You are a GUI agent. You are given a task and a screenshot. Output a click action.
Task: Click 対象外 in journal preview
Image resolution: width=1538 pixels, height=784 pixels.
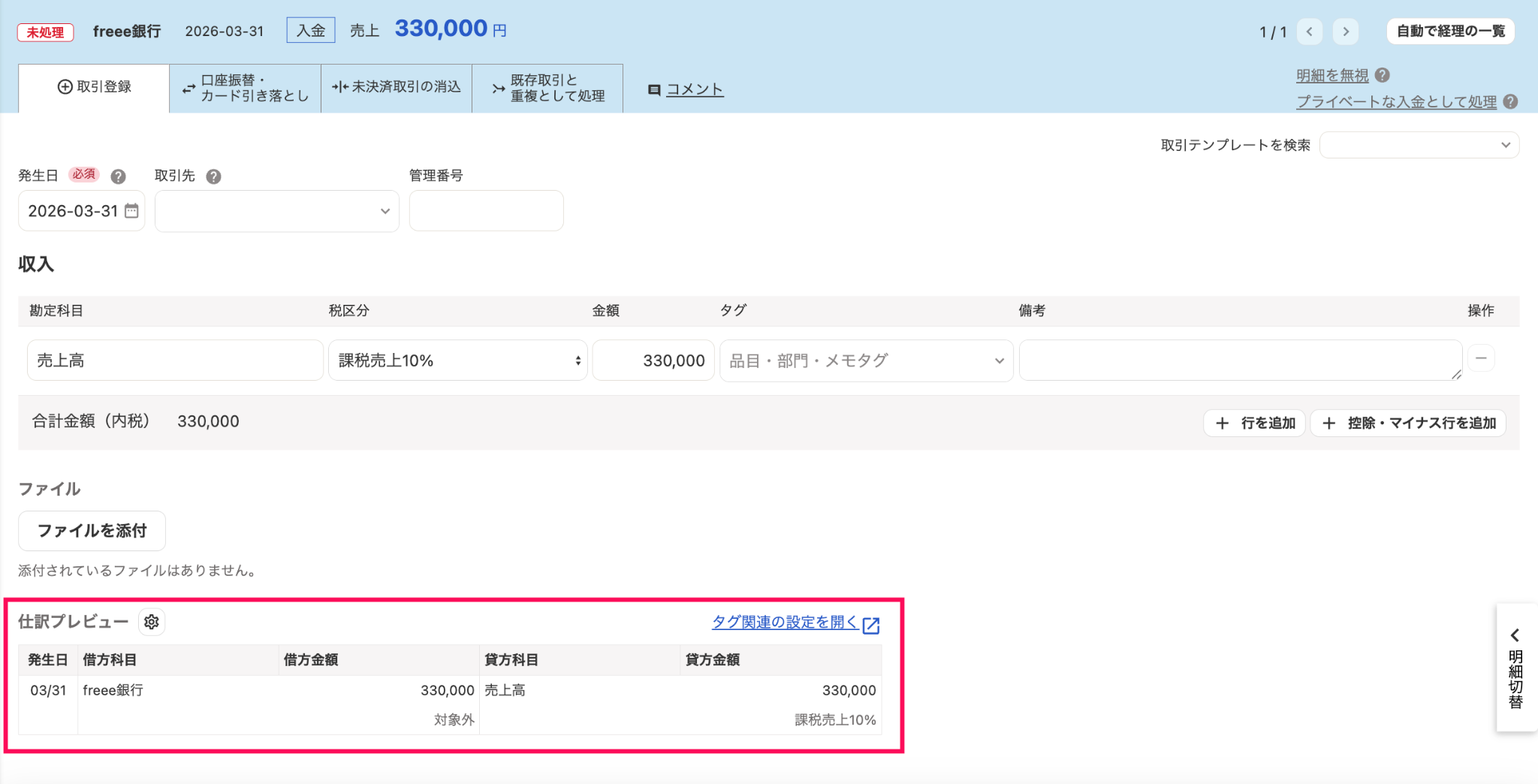(454, 719)
